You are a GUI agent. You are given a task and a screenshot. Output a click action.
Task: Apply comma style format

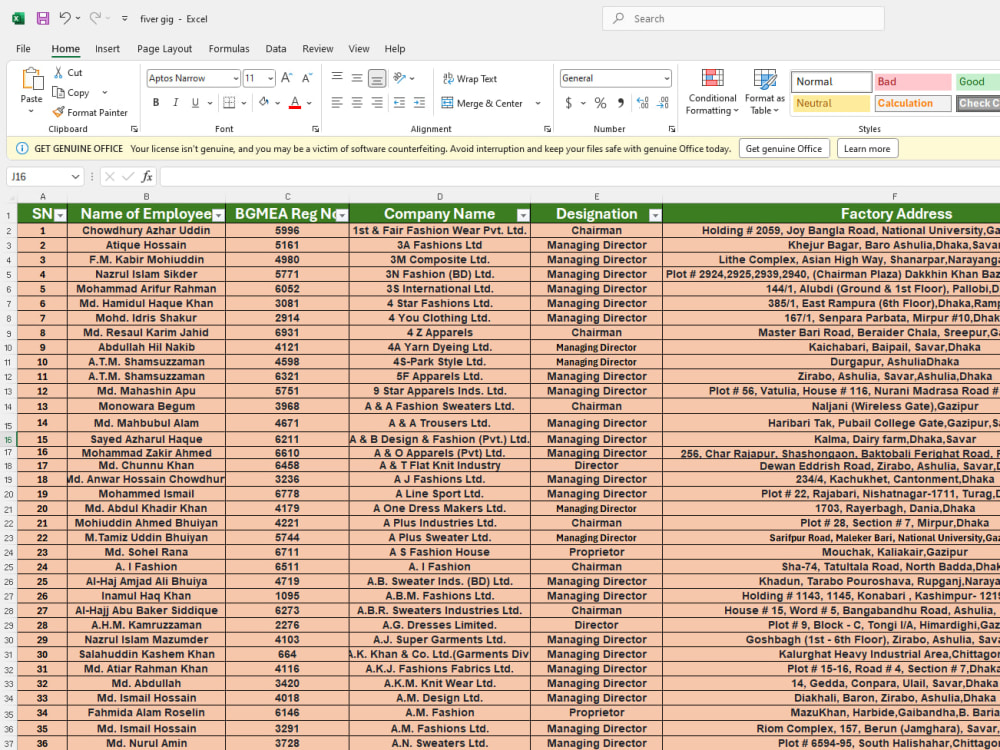pos(621,103)
